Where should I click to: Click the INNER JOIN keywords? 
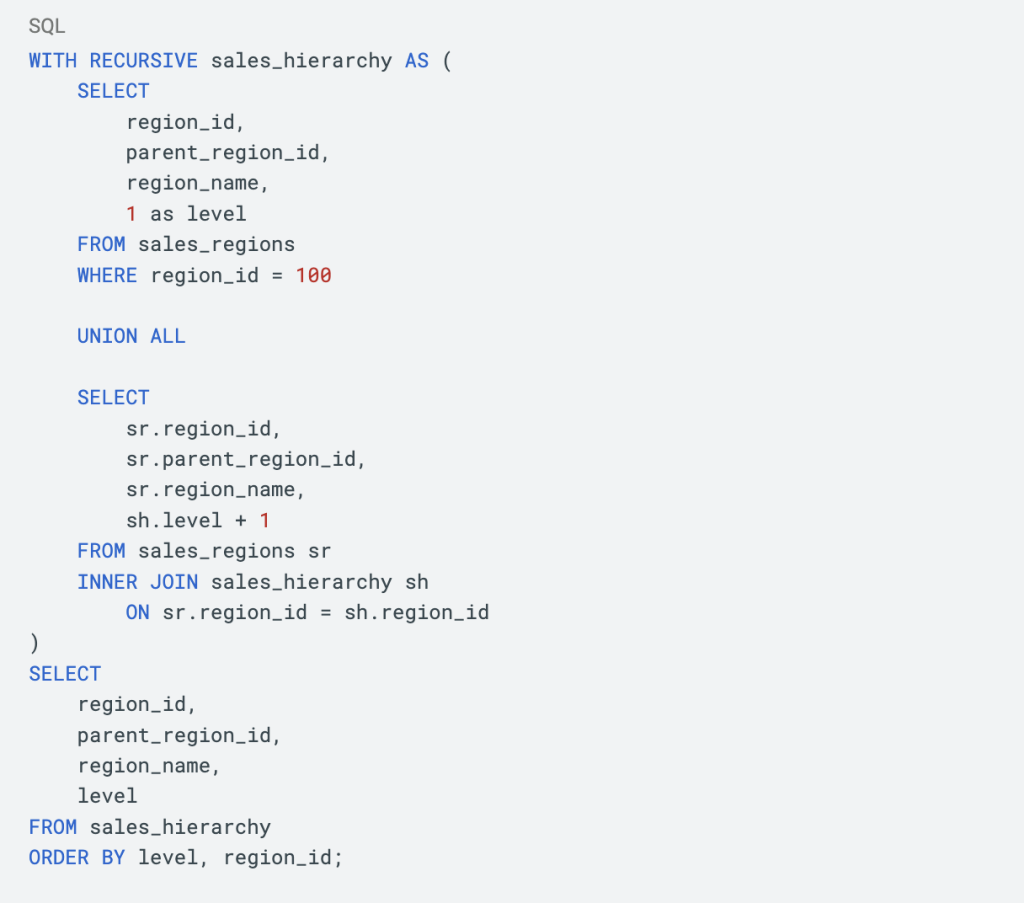[138, 582]
